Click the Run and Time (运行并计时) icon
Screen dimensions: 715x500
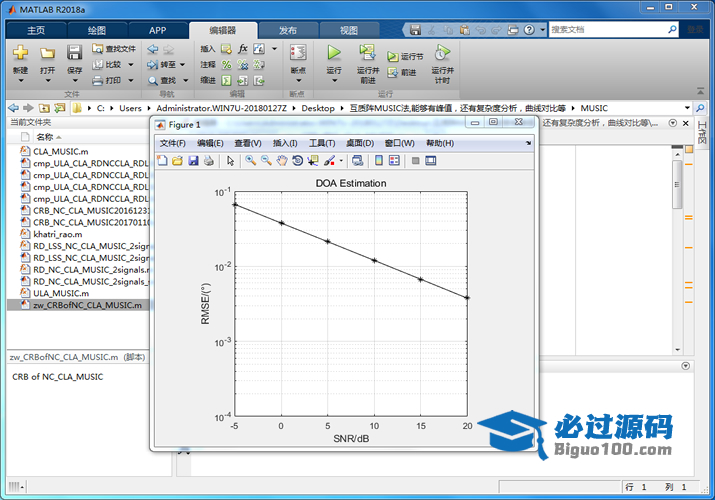[x=442, y=53]
